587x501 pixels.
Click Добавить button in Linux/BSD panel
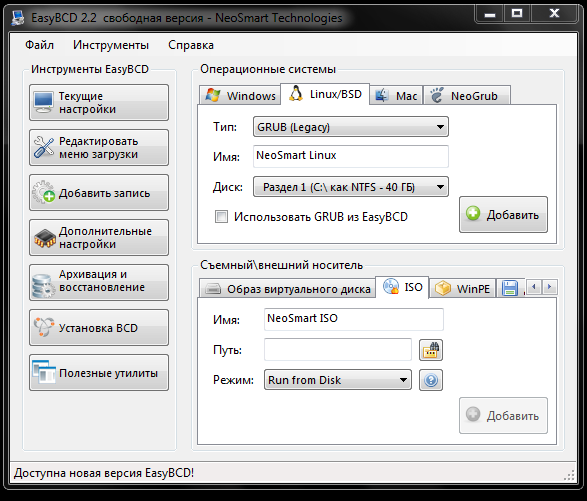(503, 215)
